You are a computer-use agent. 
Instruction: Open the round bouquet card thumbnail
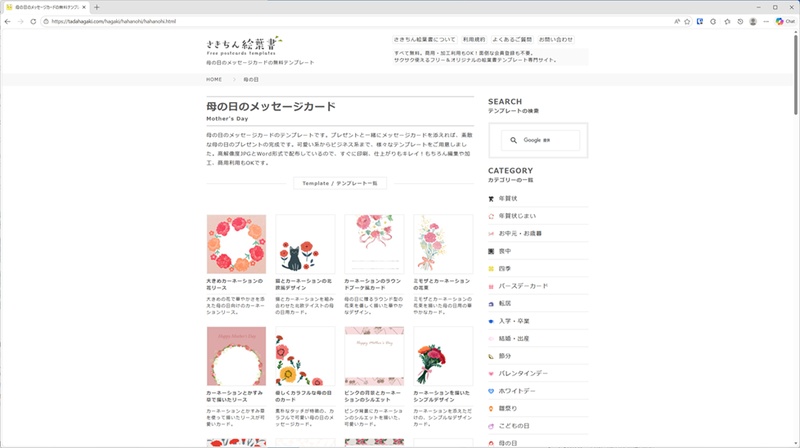374,244
